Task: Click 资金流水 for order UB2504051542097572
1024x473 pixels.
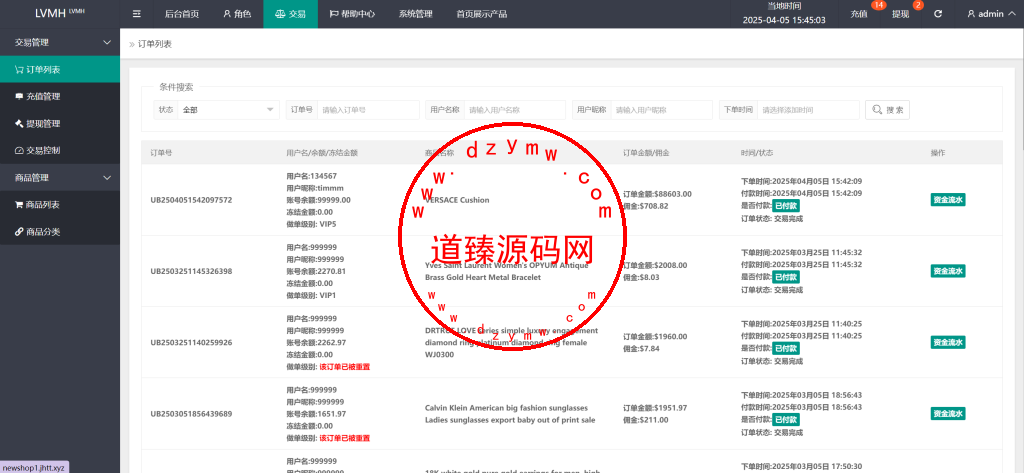Action: (x=948, y=200)
